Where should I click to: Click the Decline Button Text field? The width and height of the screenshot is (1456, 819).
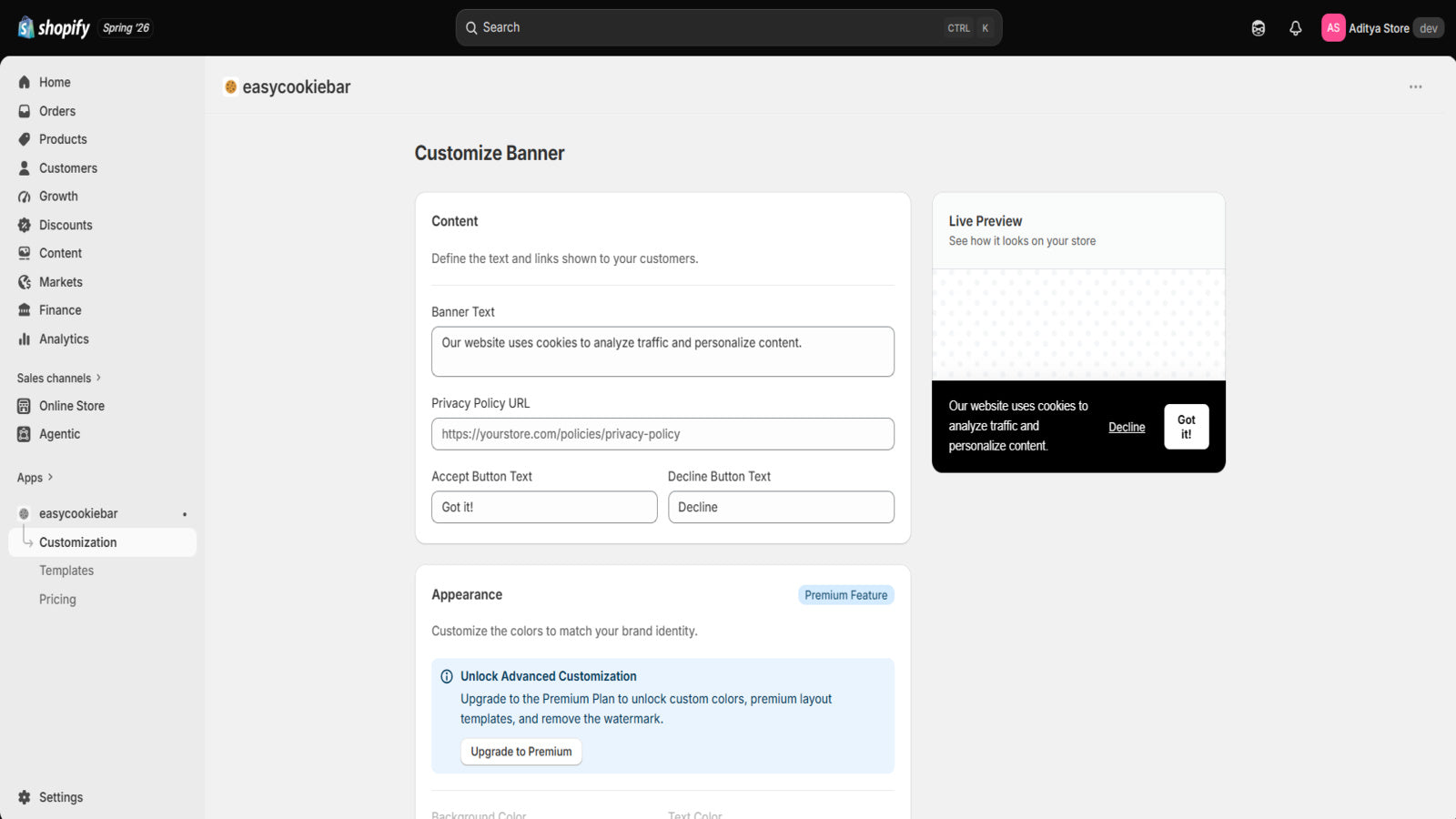(x=781, y=507)
